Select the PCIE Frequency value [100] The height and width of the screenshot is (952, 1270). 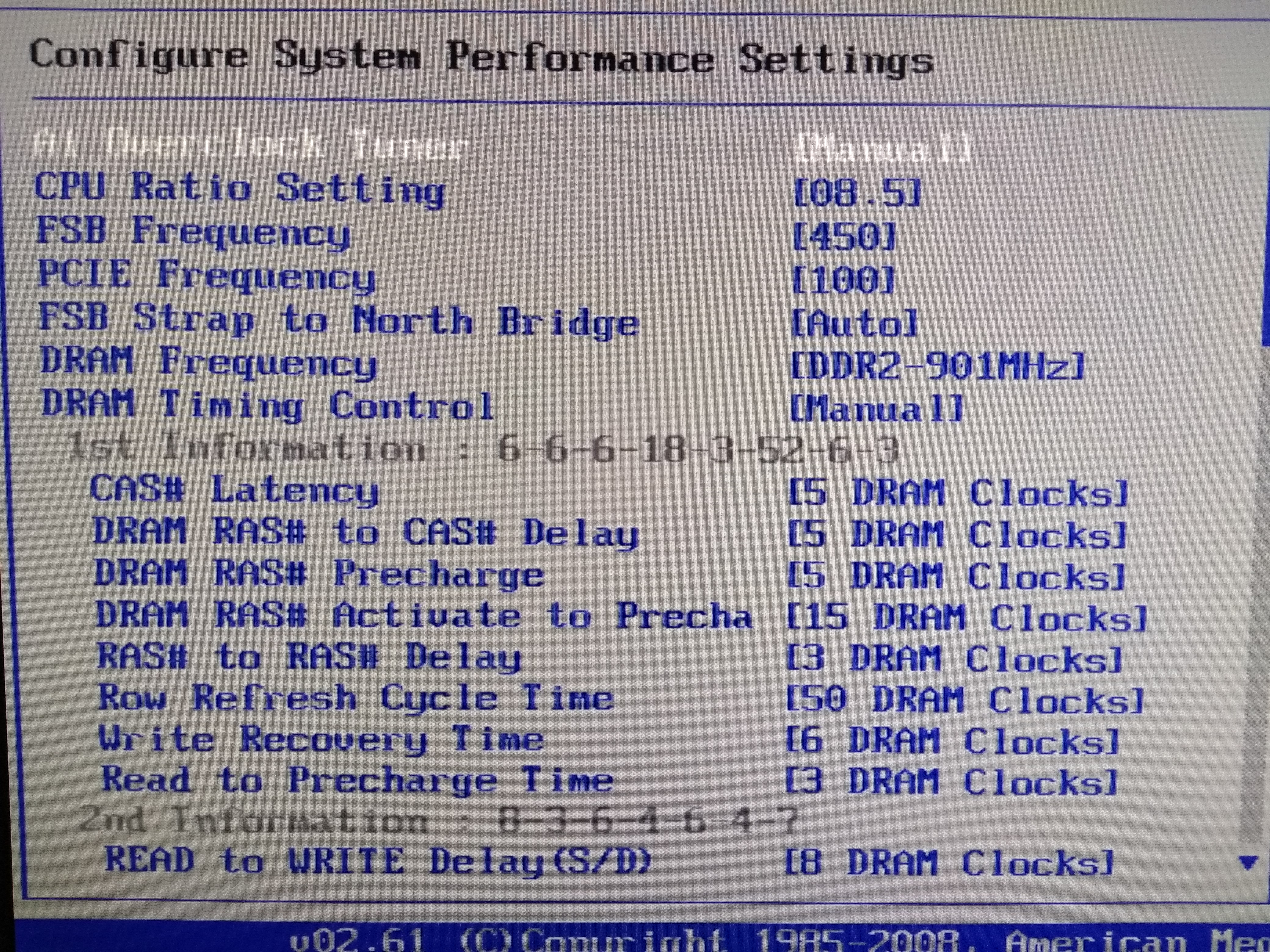coord(843,280)
